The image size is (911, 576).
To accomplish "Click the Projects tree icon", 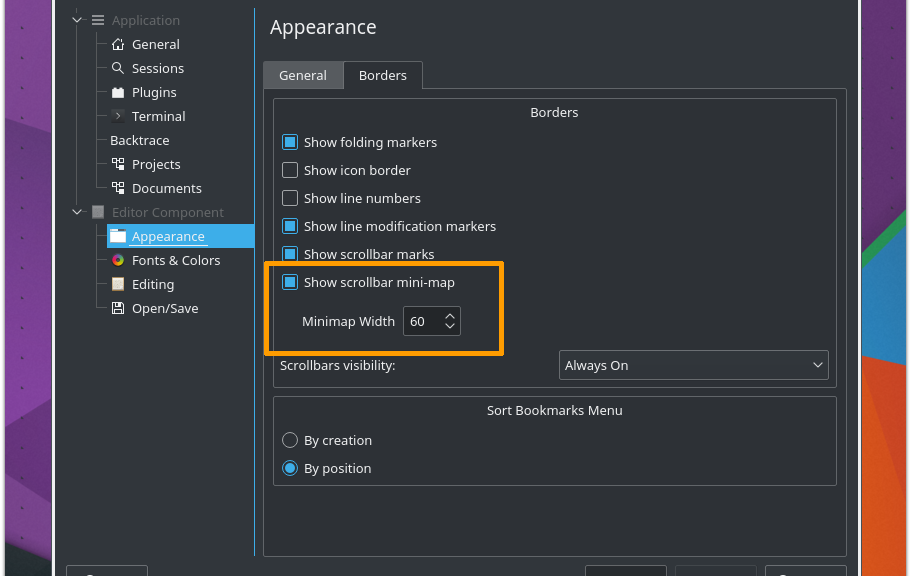I will [118, 164].
